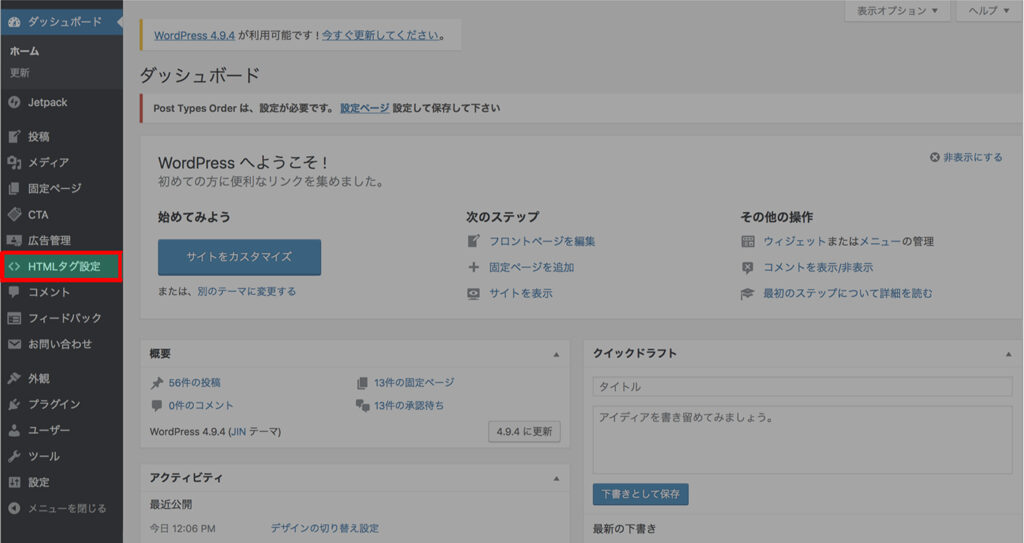
Task: Click the dismiss circle-x icon in welcome panel
Action: pos(935,157)
